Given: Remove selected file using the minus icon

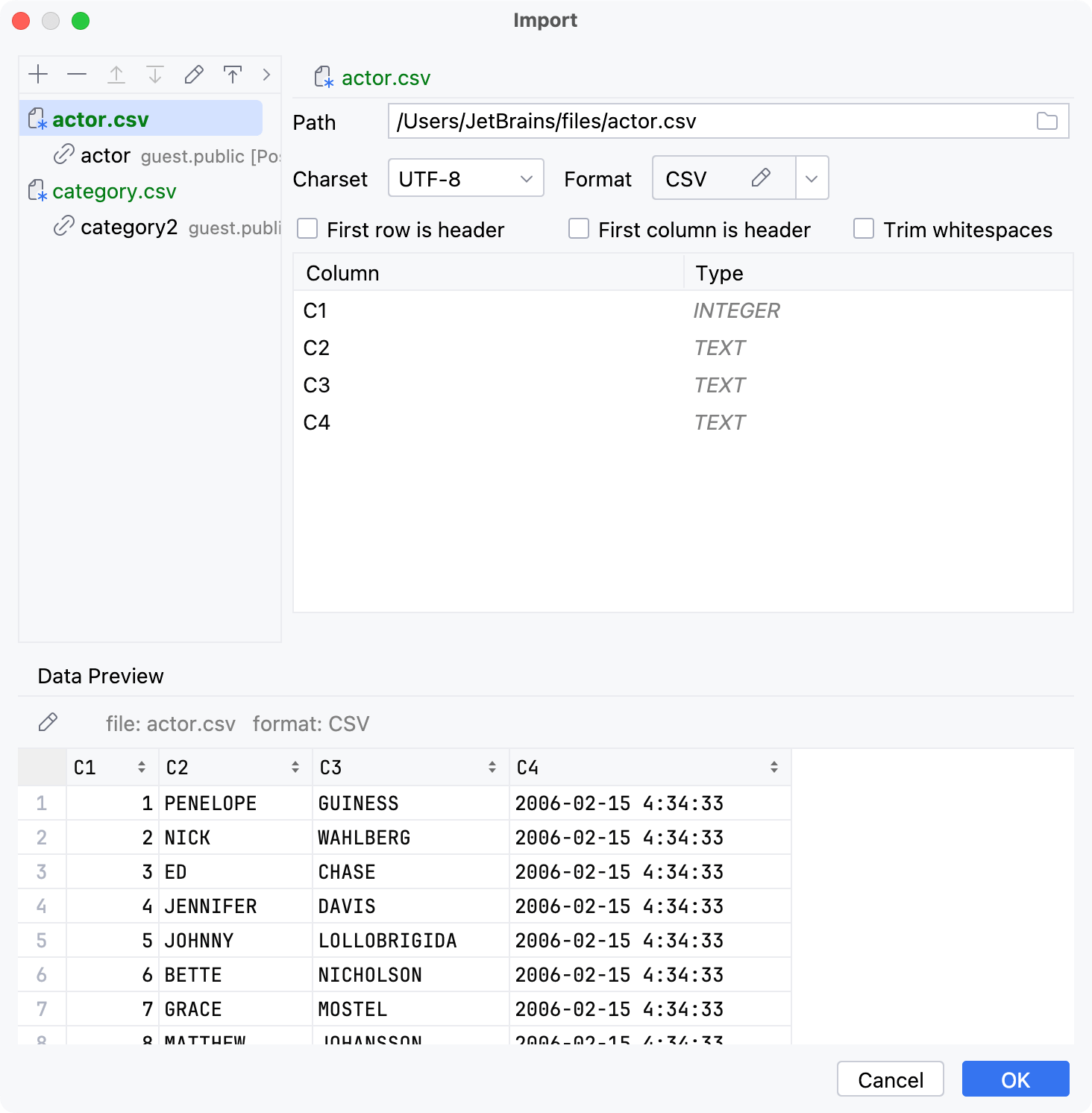Looking at the screenshot, I should click(x=78, y=75).
